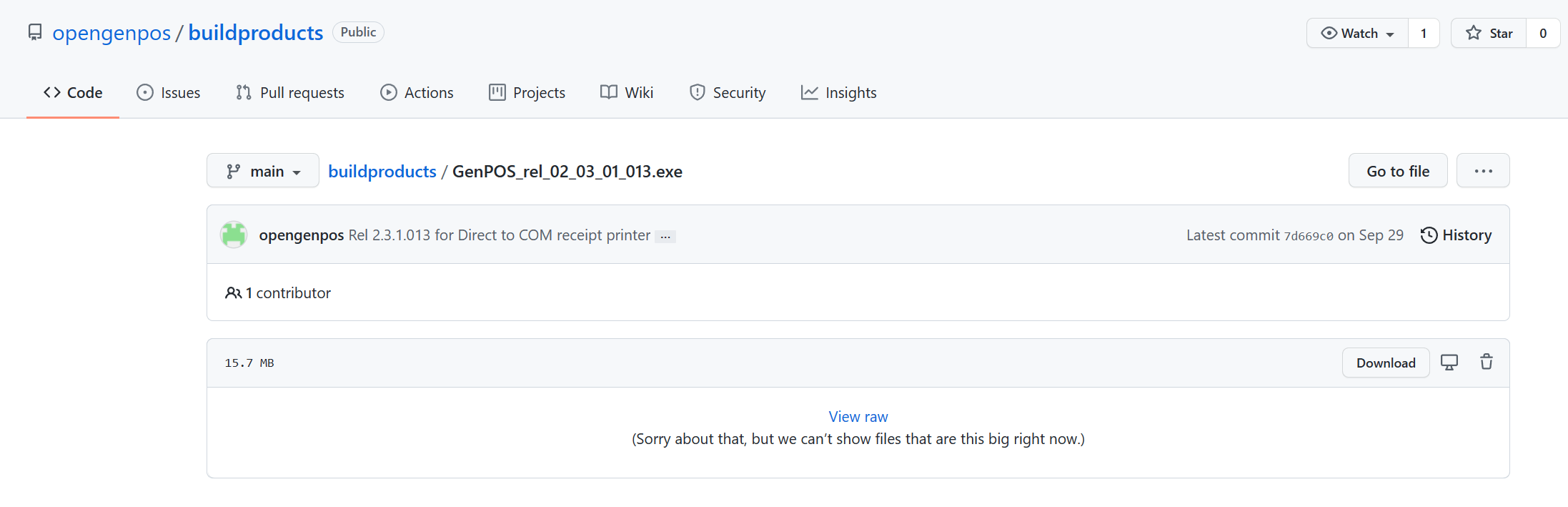
Task: Open the Insights tab
Action: [x=838, y=93]
